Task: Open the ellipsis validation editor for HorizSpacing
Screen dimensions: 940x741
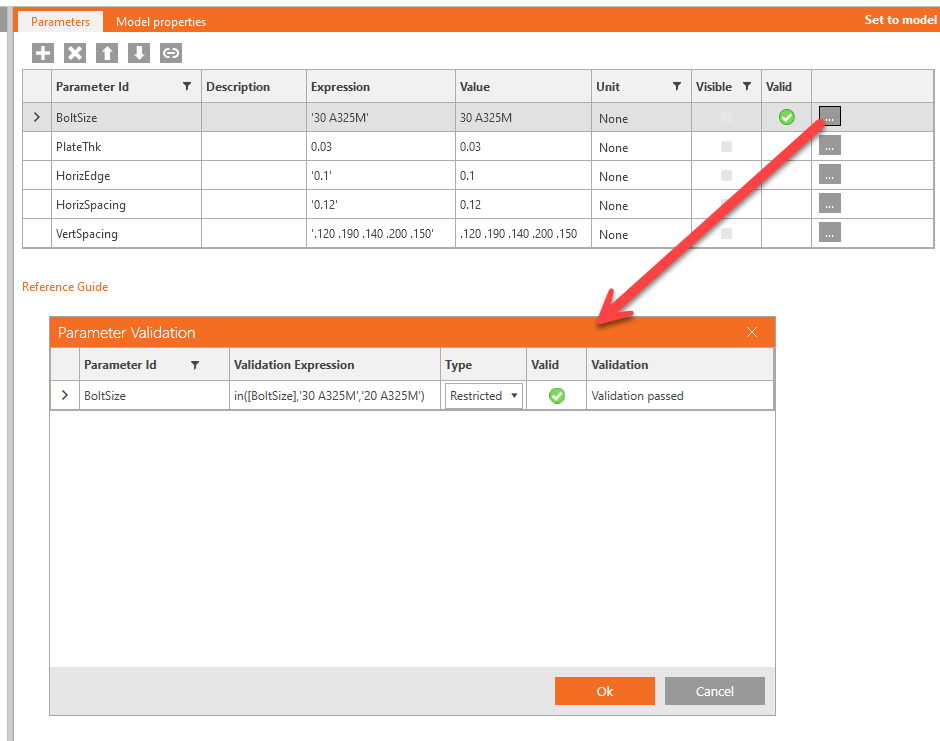Action: point(829,203)
